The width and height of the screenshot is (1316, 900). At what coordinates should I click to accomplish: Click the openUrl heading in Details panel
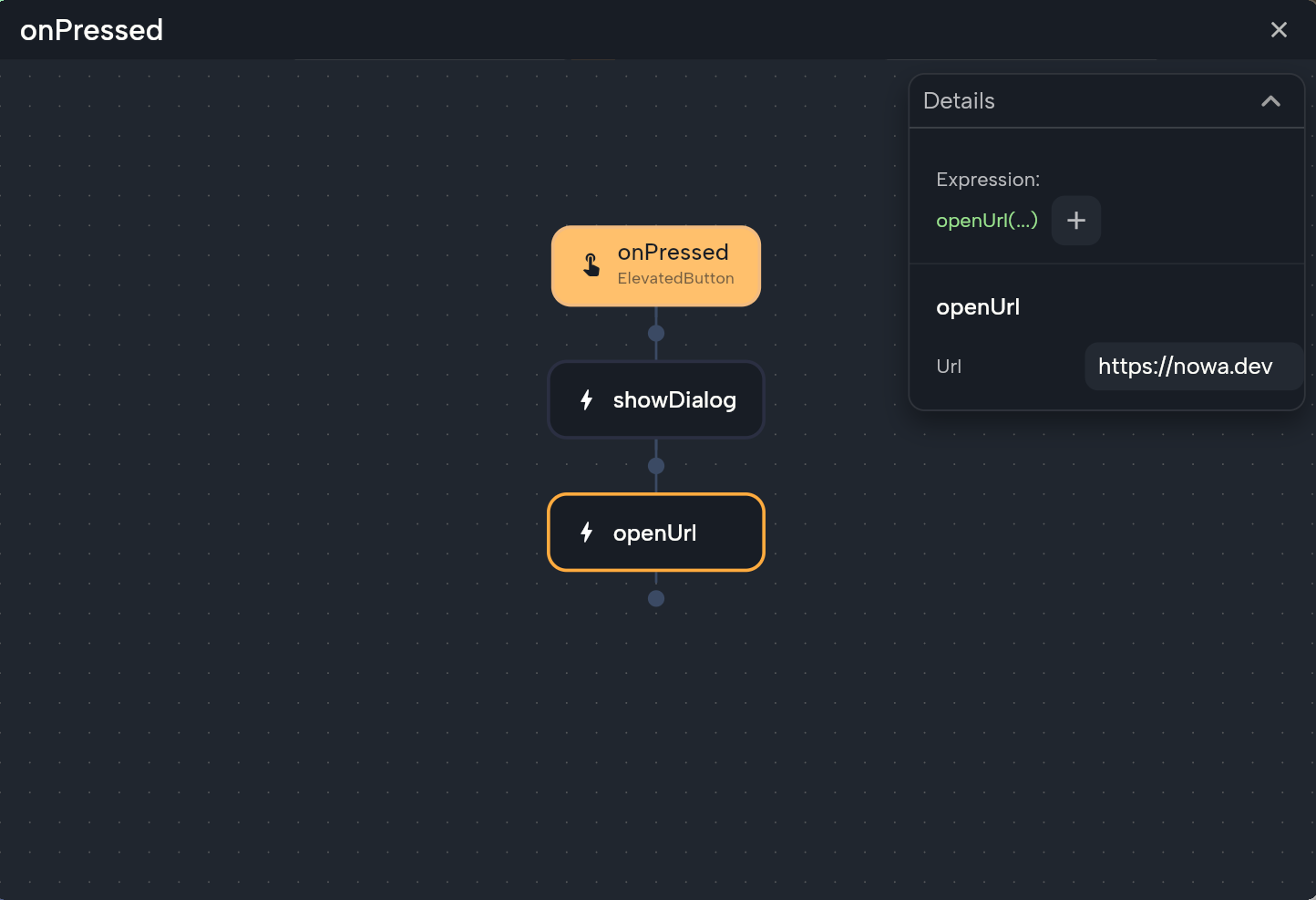[x=978, y=307]
